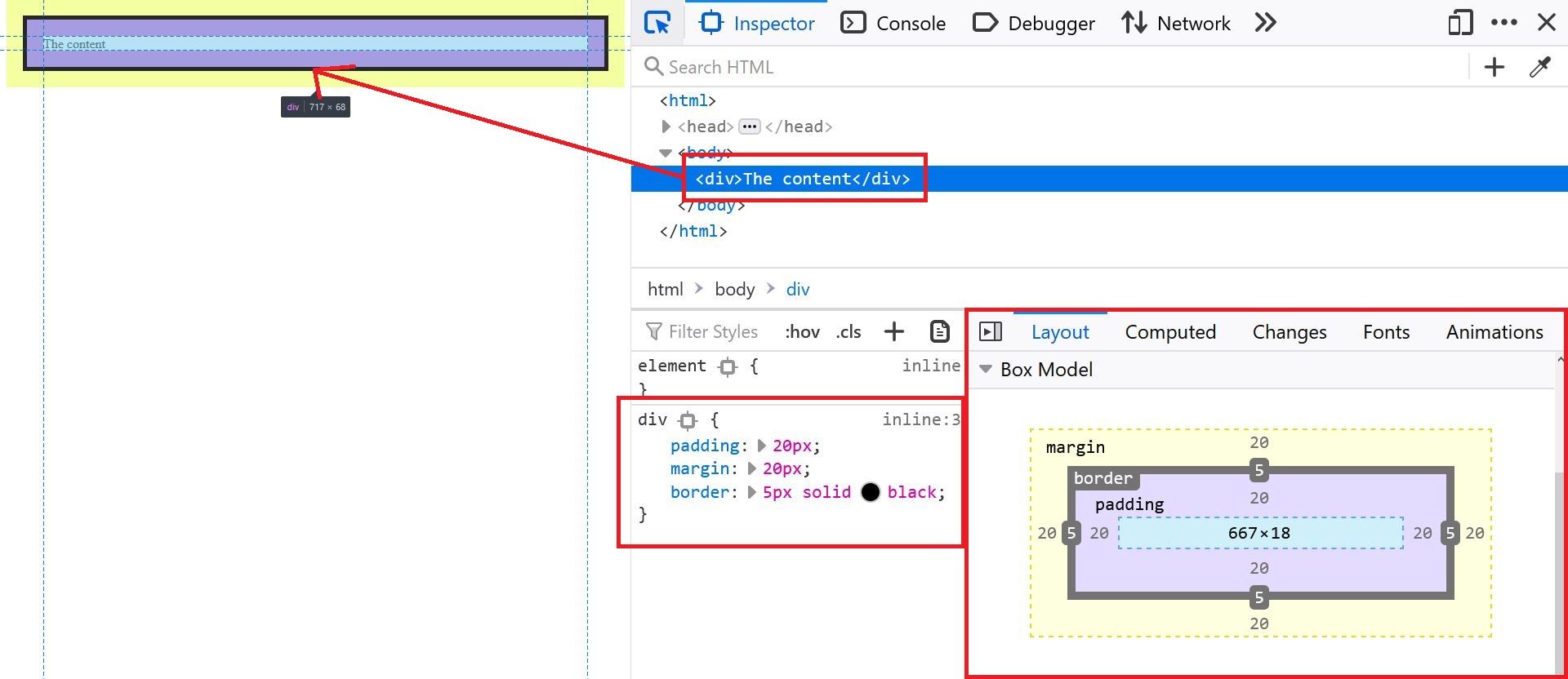
Task: Open the Network tab
Action: coord(1175,23)
